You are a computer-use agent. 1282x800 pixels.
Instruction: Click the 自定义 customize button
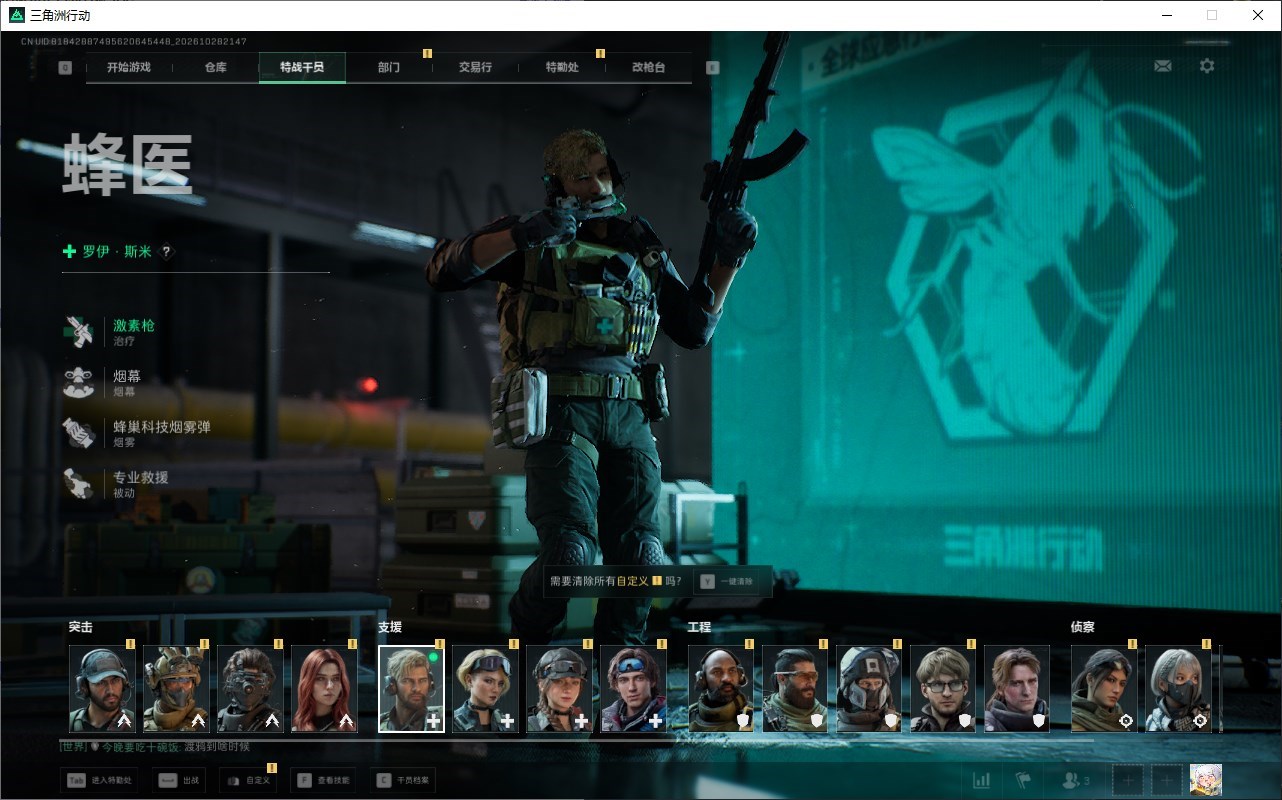pyautogui.click(x=247, y=780)
